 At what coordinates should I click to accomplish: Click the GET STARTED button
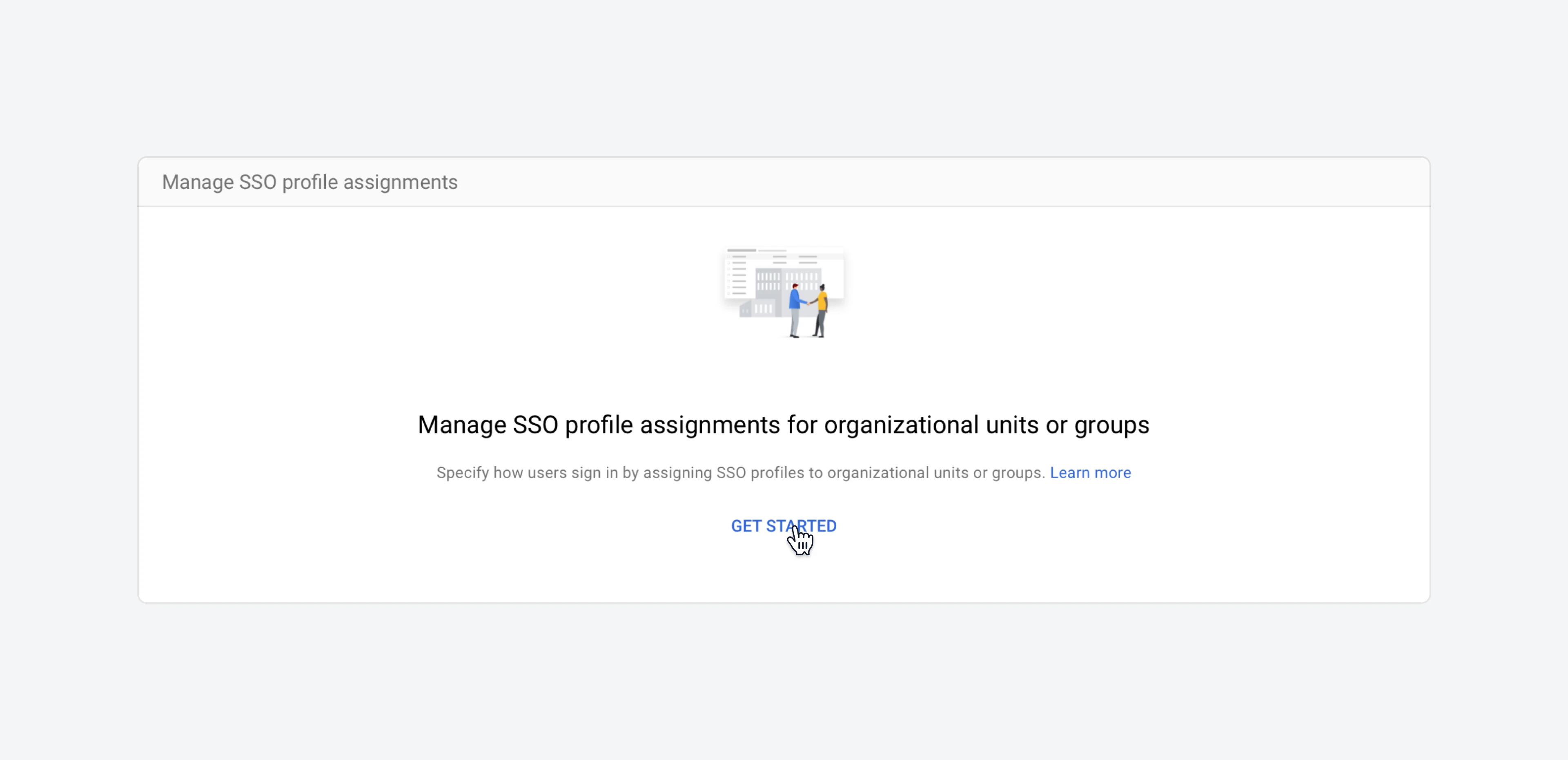pyautogui.click(x=784, y=525)
